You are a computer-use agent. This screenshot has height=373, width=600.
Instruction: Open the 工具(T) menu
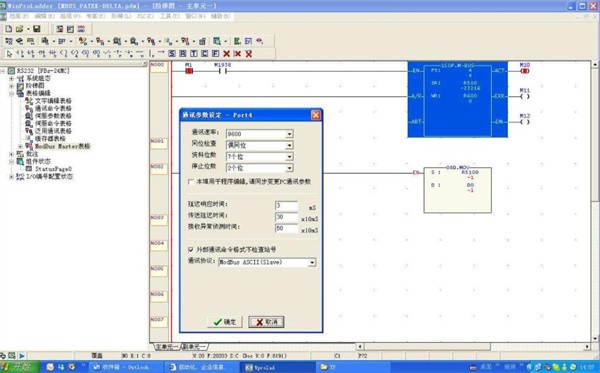click(170, 16)
